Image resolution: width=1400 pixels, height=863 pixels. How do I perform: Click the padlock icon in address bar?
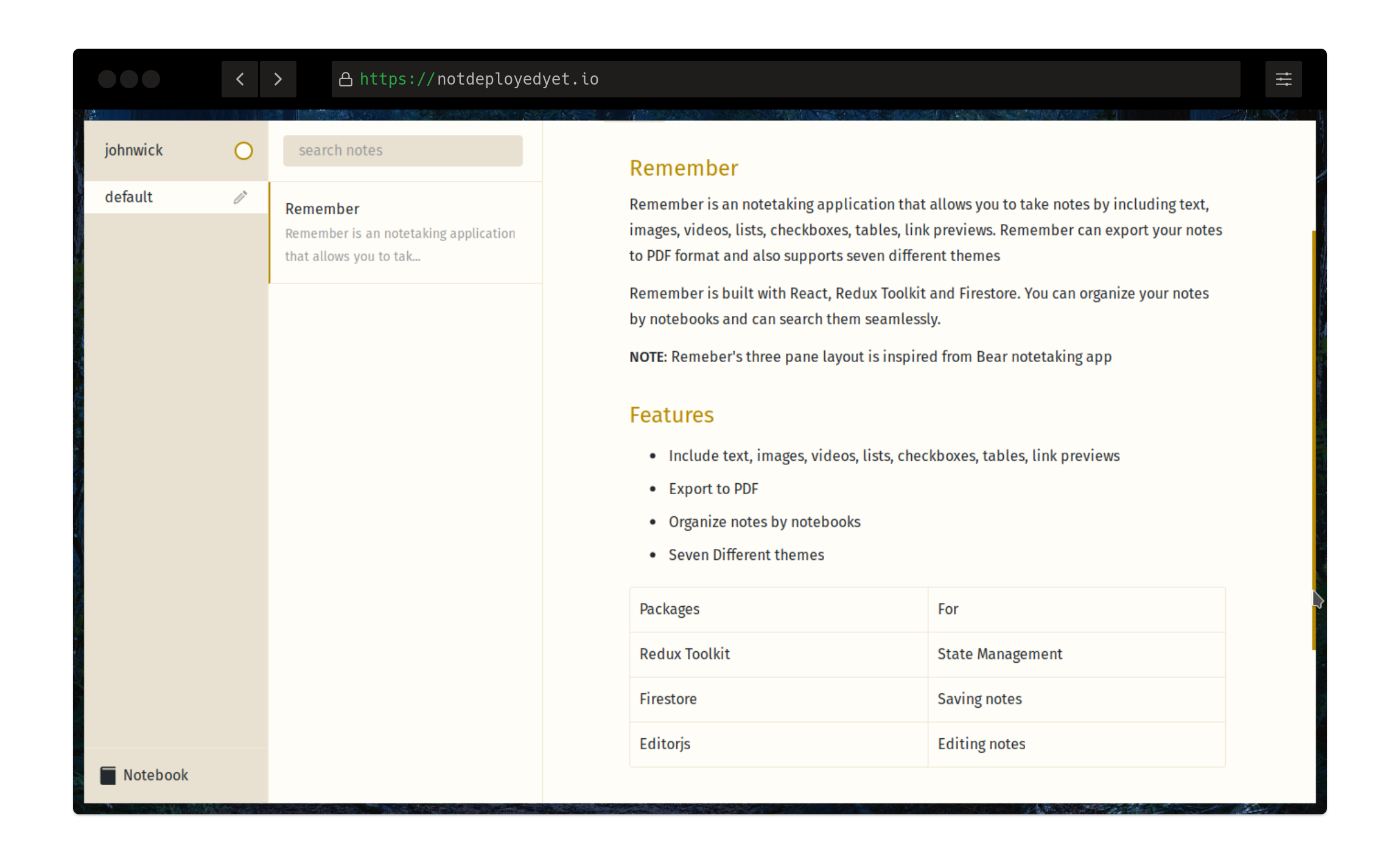click(346, 80)
